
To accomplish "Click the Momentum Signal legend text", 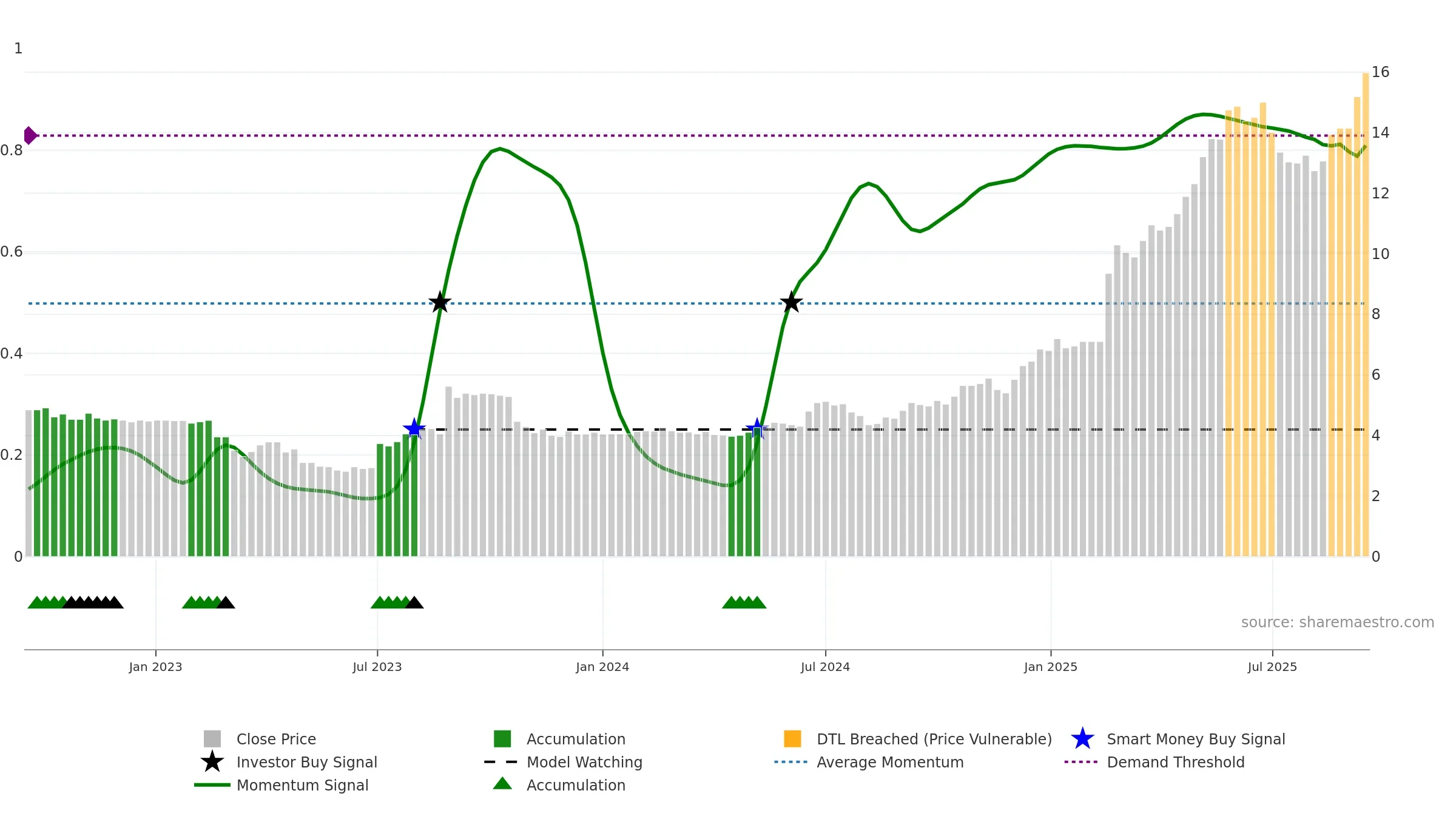I will [x=302, y=785].
